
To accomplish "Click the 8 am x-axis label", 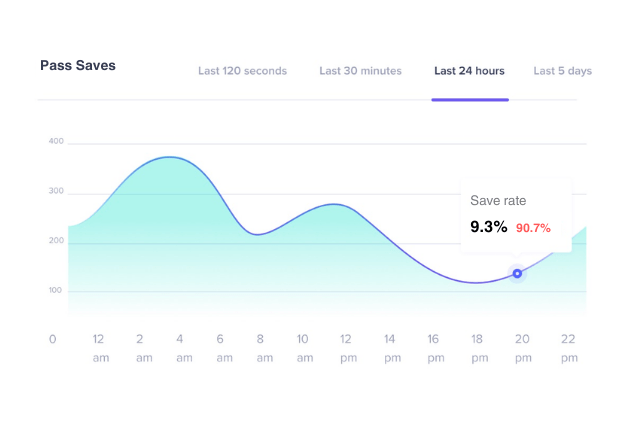I will pos(260,347).
